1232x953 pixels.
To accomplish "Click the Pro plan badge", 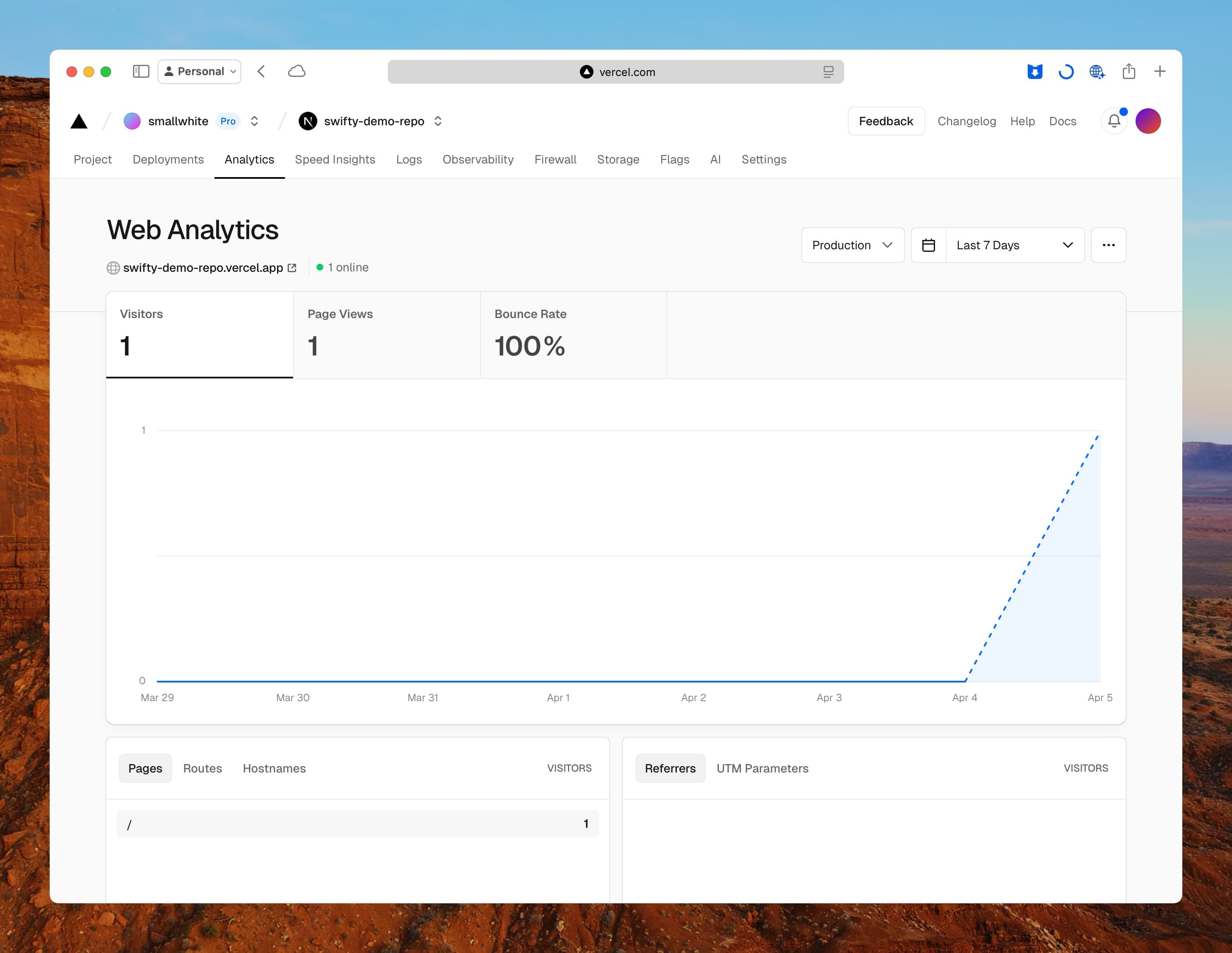I will click(x=228, y=121).
